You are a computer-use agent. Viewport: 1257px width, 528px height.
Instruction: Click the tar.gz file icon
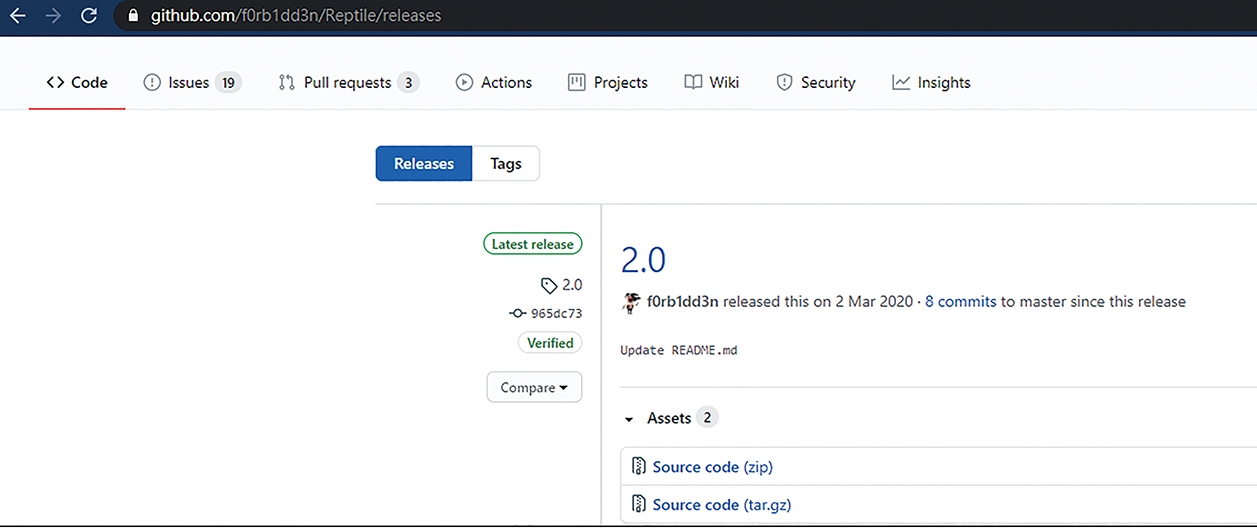[639, 505]
